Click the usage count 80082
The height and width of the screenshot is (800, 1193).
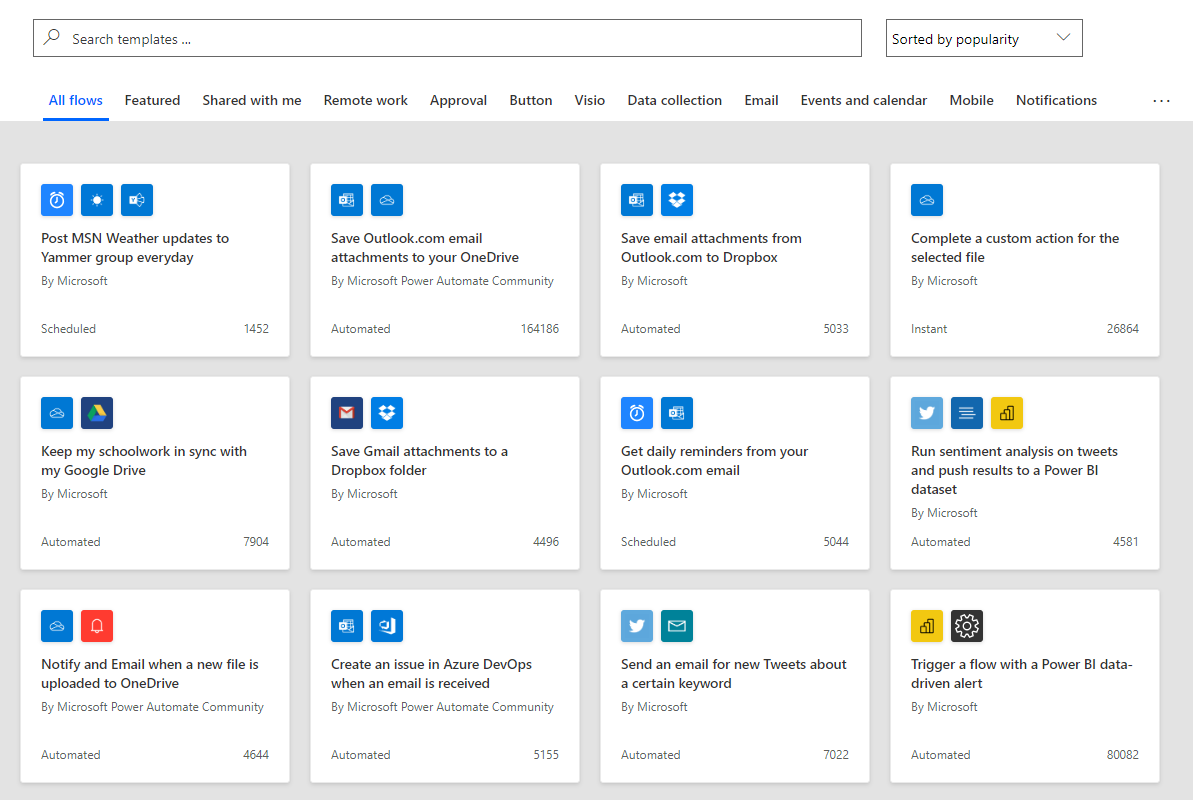point(1122,755)
